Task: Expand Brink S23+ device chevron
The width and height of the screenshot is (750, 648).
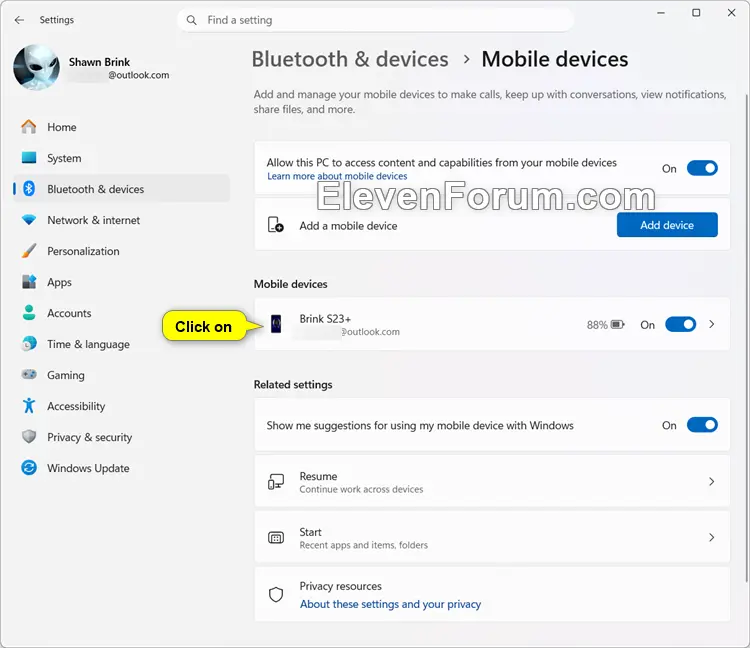Action: click(x=712, y=324)
